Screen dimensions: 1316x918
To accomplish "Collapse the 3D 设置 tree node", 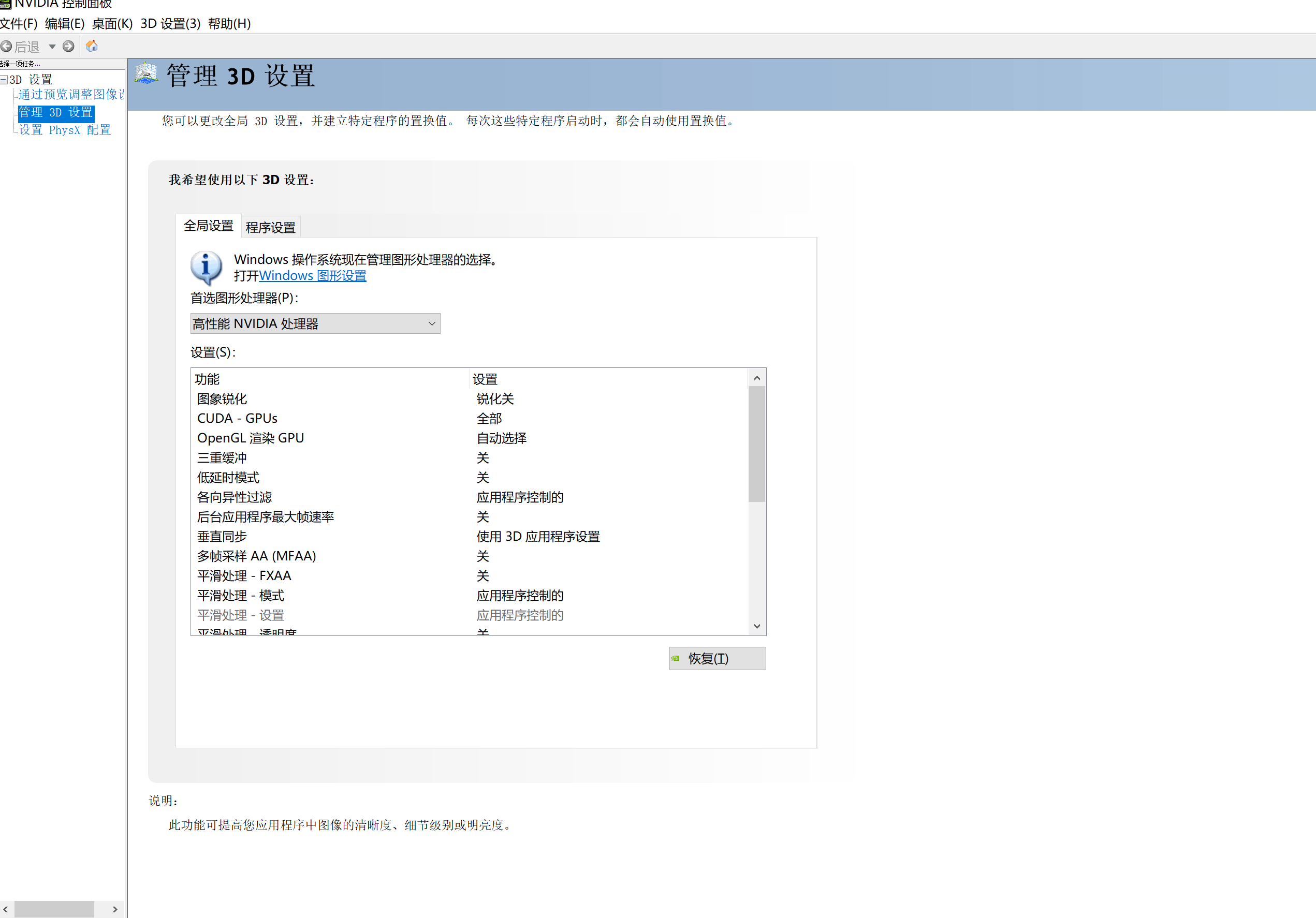I will pos(4,80).
